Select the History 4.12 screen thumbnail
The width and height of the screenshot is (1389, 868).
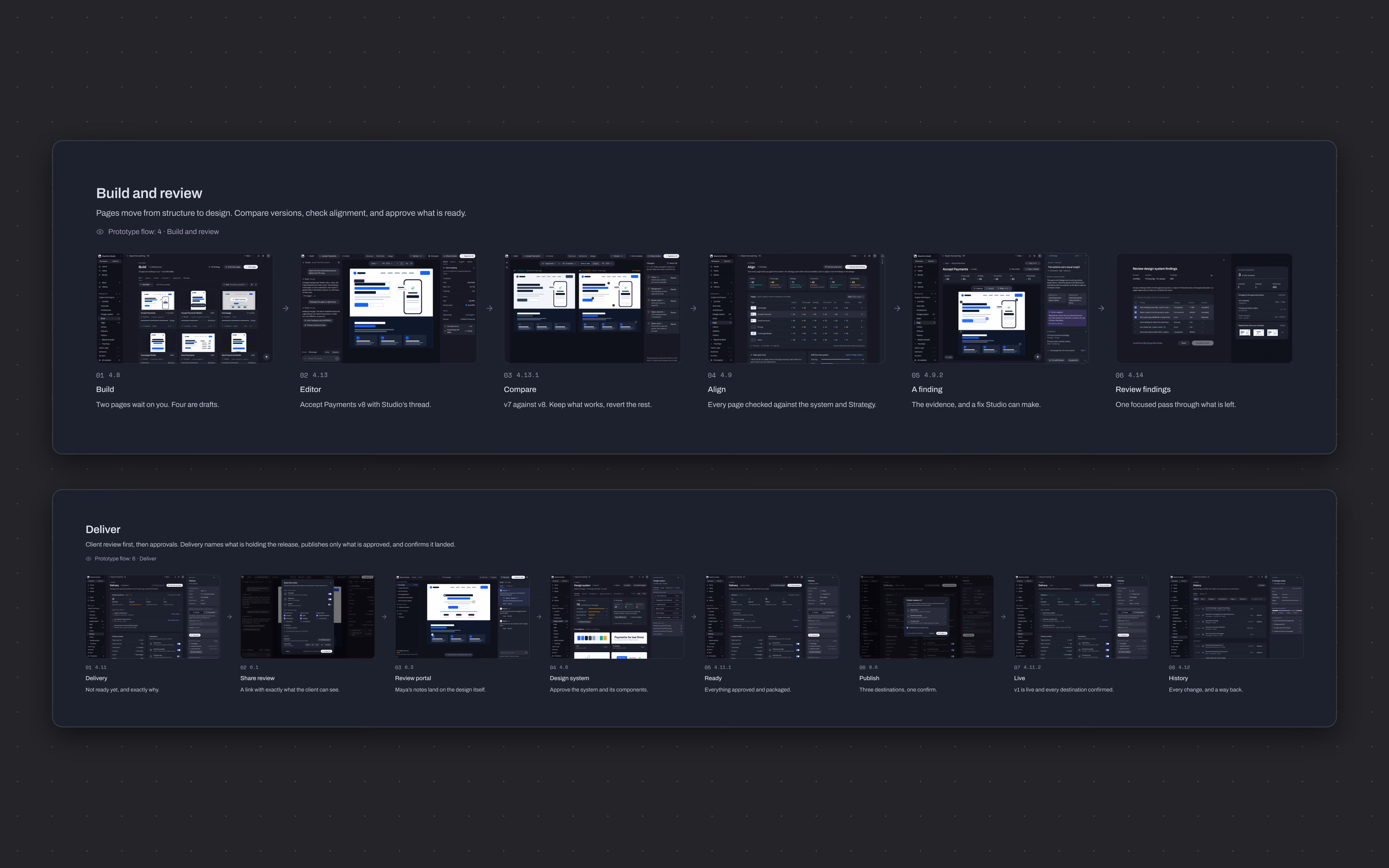(1236, 617)
